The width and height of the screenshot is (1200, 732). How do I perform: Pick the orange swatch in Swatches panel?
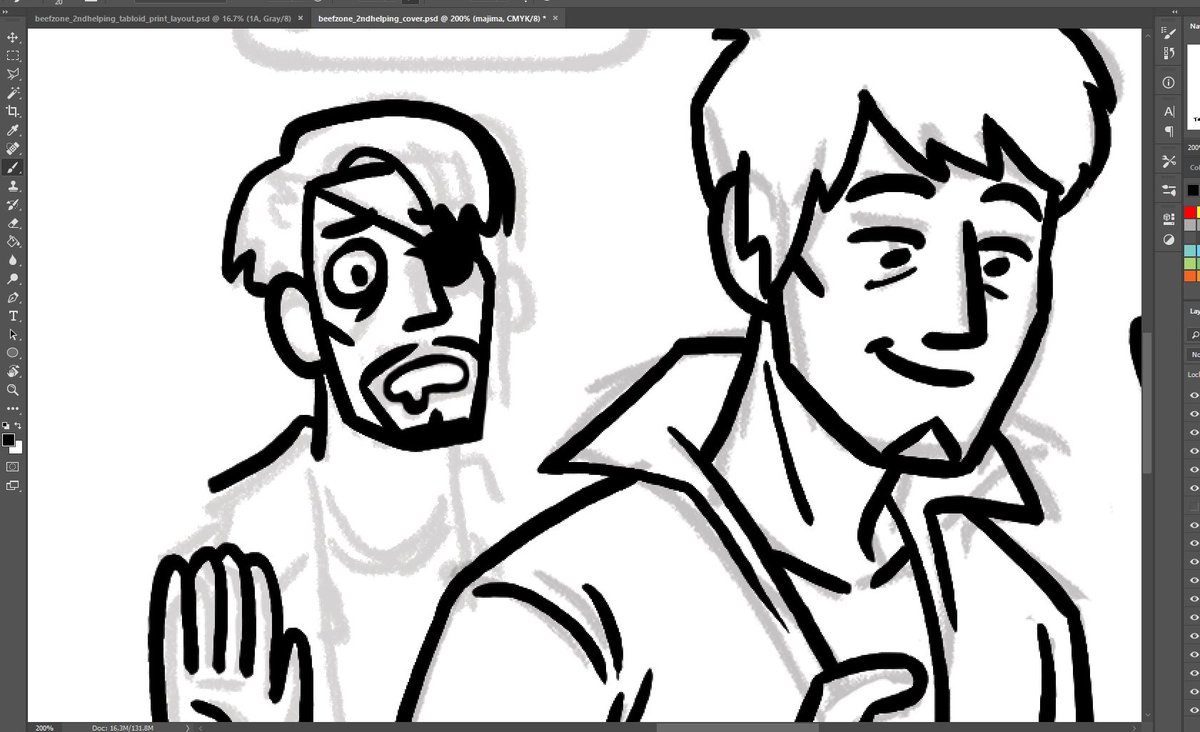tap(1191, 276)
